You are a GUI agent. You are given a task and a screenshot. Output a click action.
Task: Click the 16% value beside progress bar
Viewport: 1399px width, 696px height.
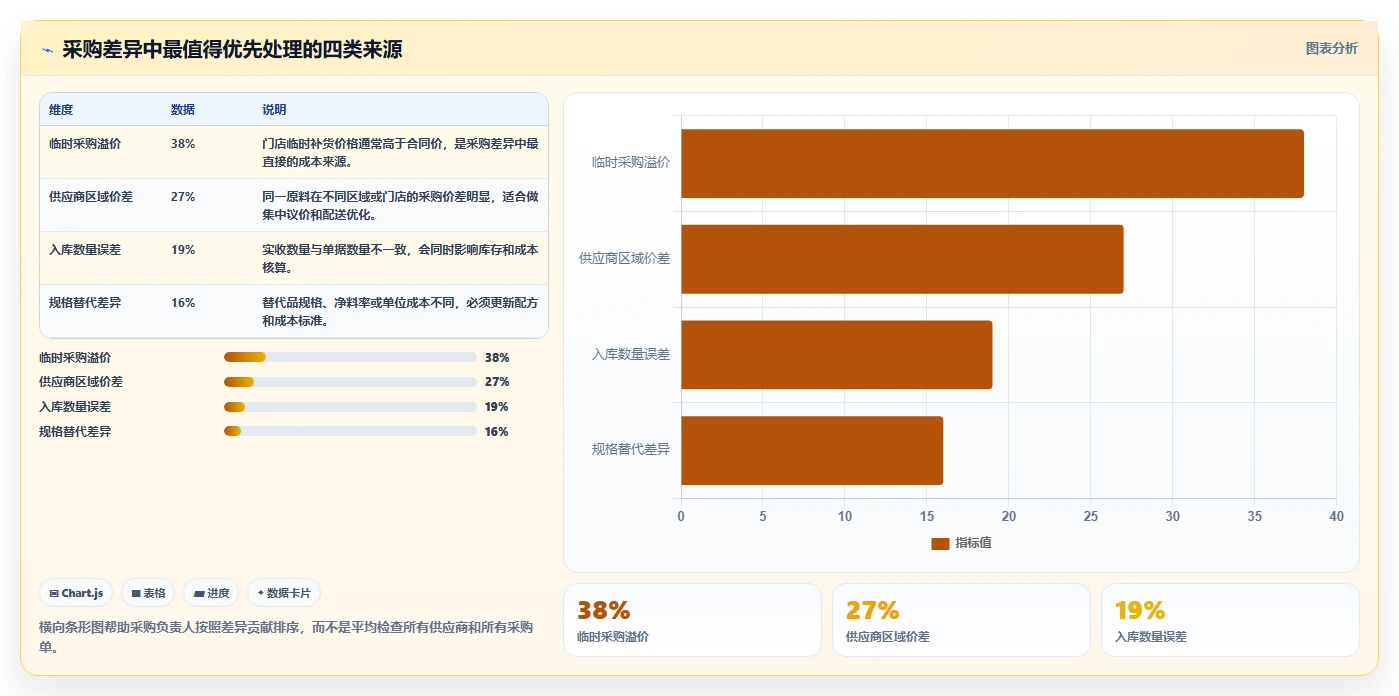click(x=497, y=432)
